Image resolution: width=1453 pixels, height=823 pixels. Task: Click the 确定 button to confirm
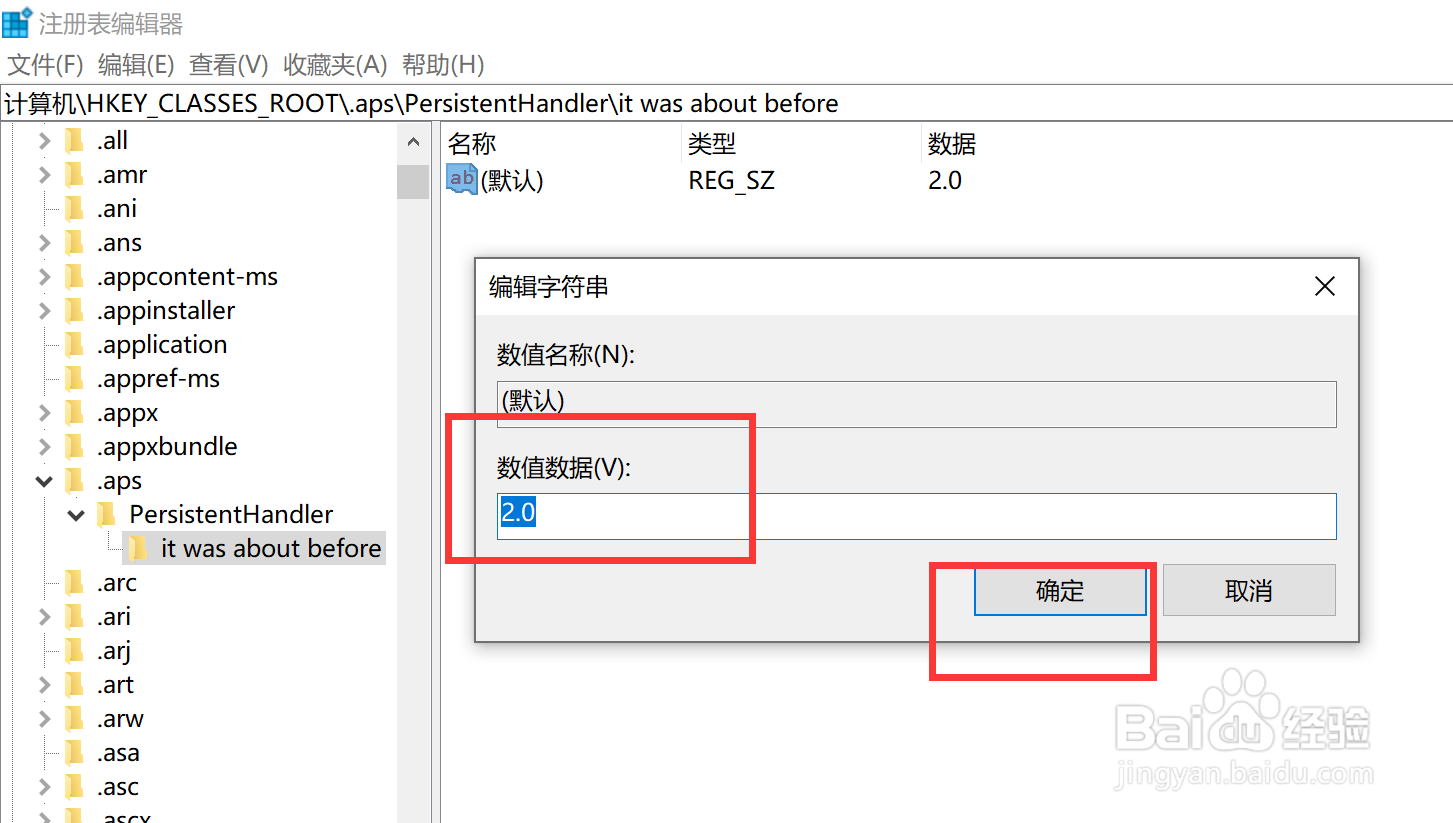1060,590
